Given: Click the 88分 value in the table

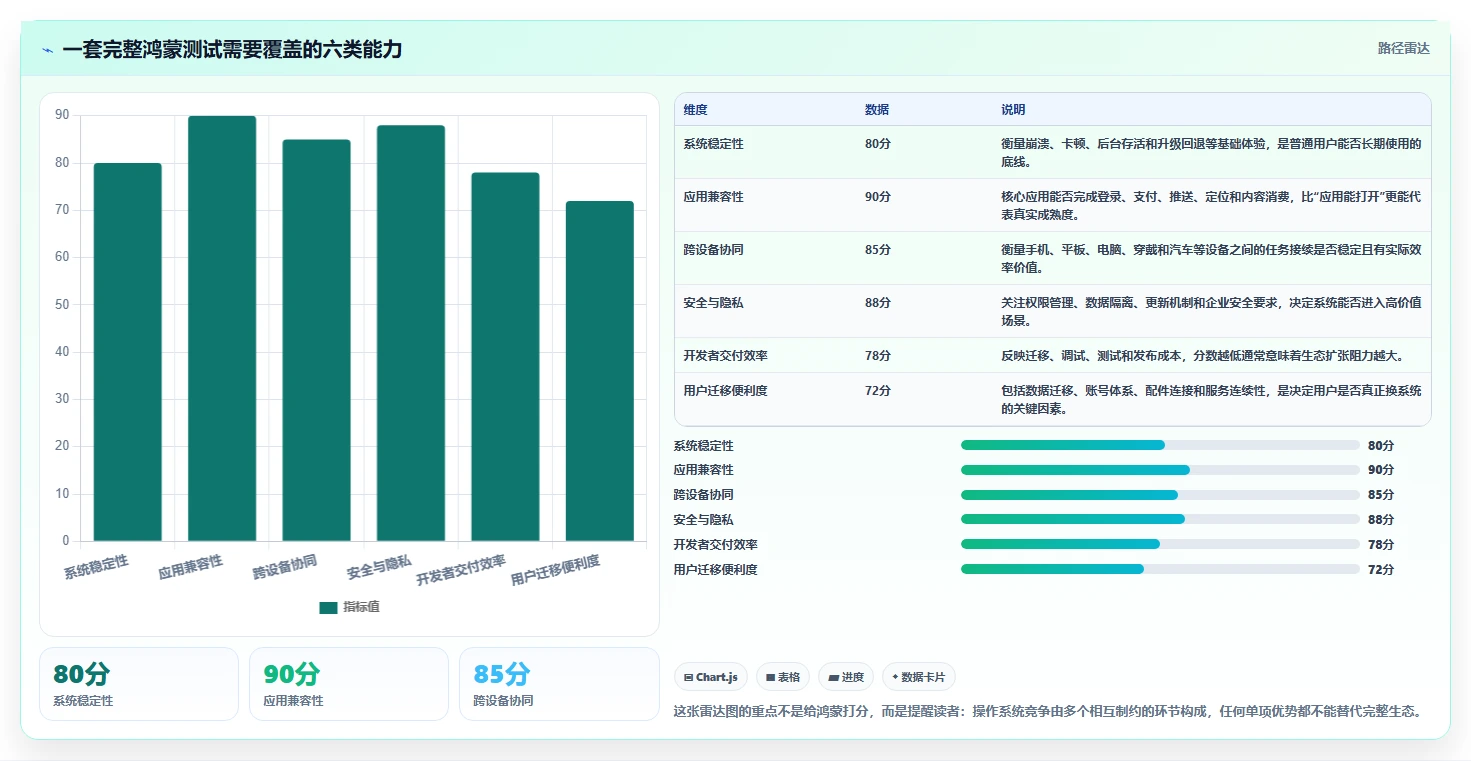Looking at the screenshot, I should click(x=878, y=303).
